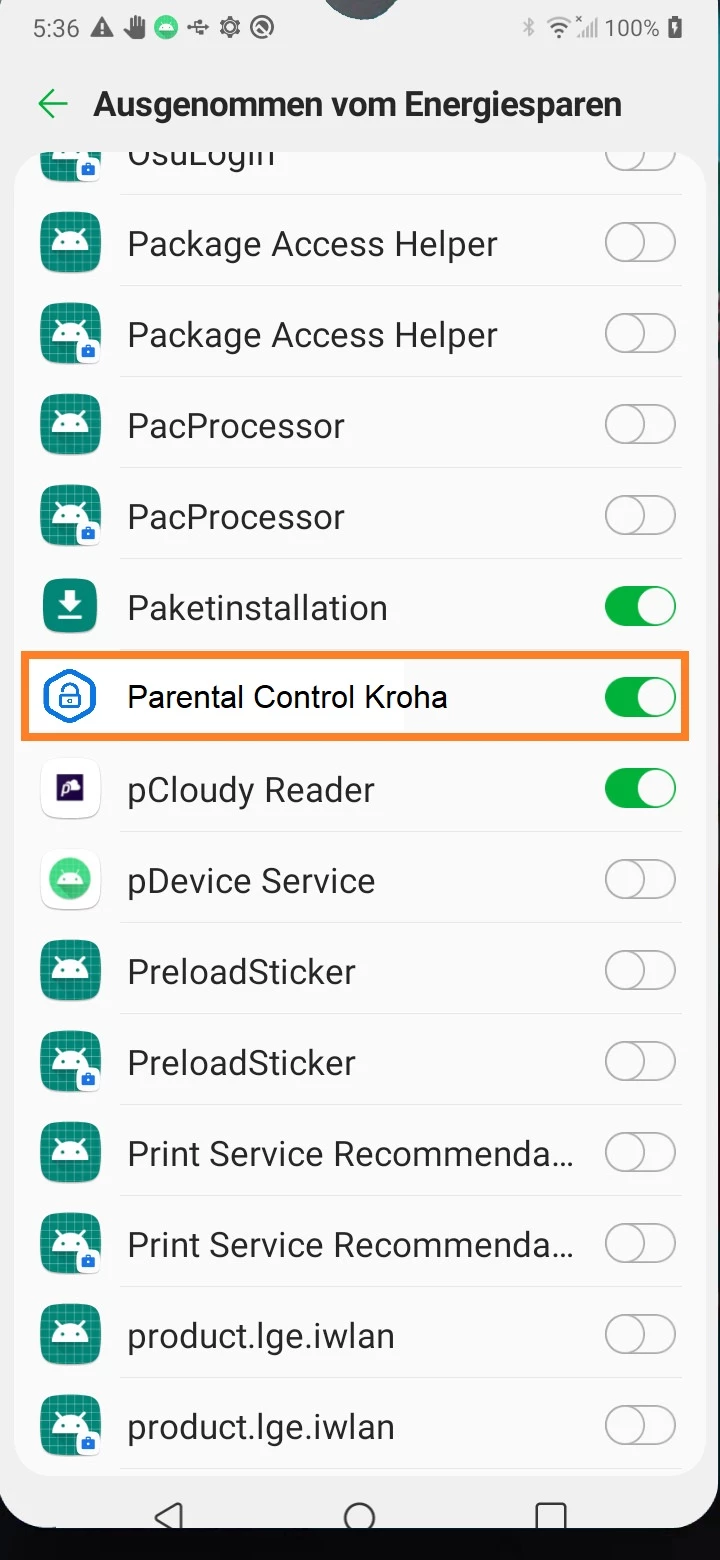Tap the pDevice Service android icon
This screenshot has width=720, height=1560.
pyautogui.click(x=70, y=880)
